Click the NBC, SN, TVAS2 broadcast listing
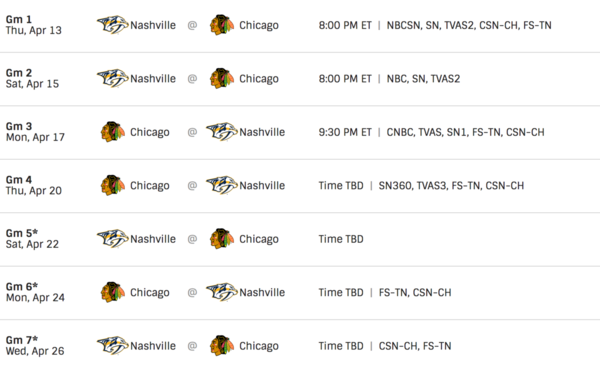The width and height of the screenshot is (600, 372). (x=423, y=79)
